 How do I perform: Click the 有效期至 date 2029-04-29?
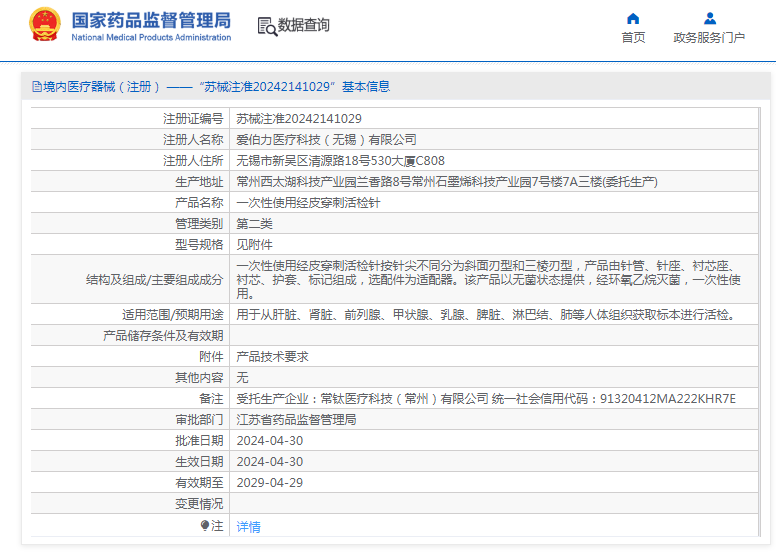pos(269,483)
